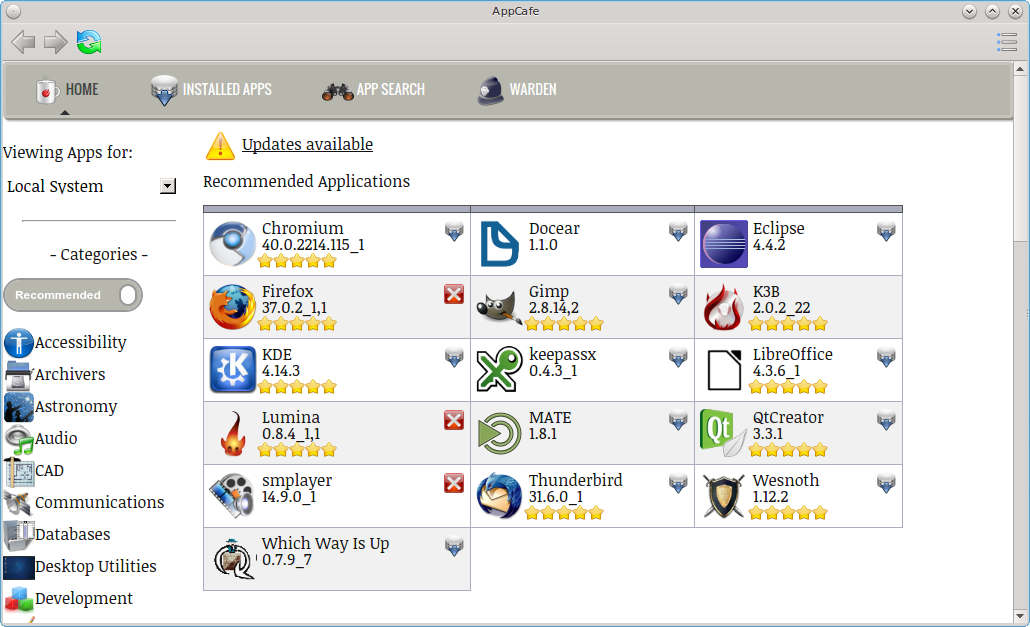Click the Thunderbird application logo
Viewport: 1030px width, 627px height.
point(499,496)
